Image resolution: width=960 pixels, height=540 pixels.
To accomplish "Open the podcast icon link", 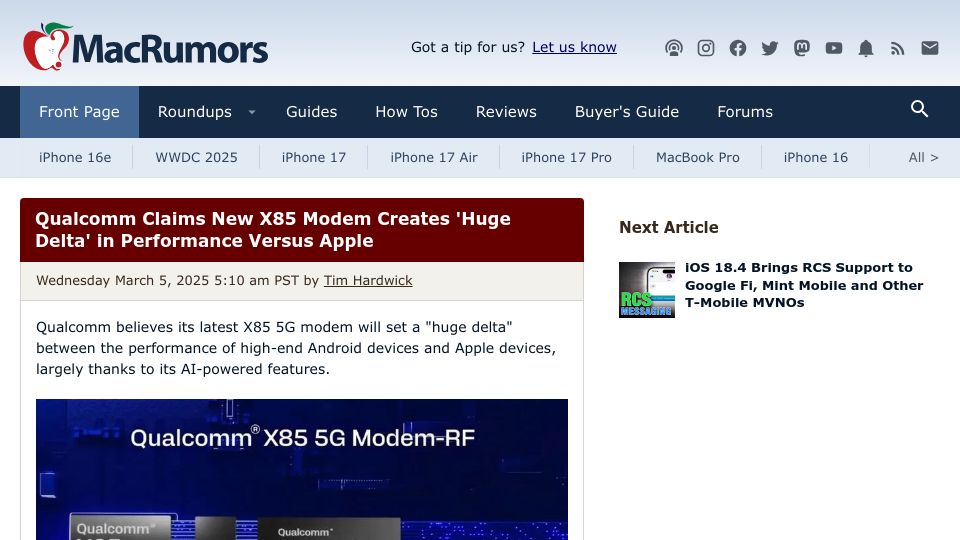I will pyautogui.click(x=673, y=48).
